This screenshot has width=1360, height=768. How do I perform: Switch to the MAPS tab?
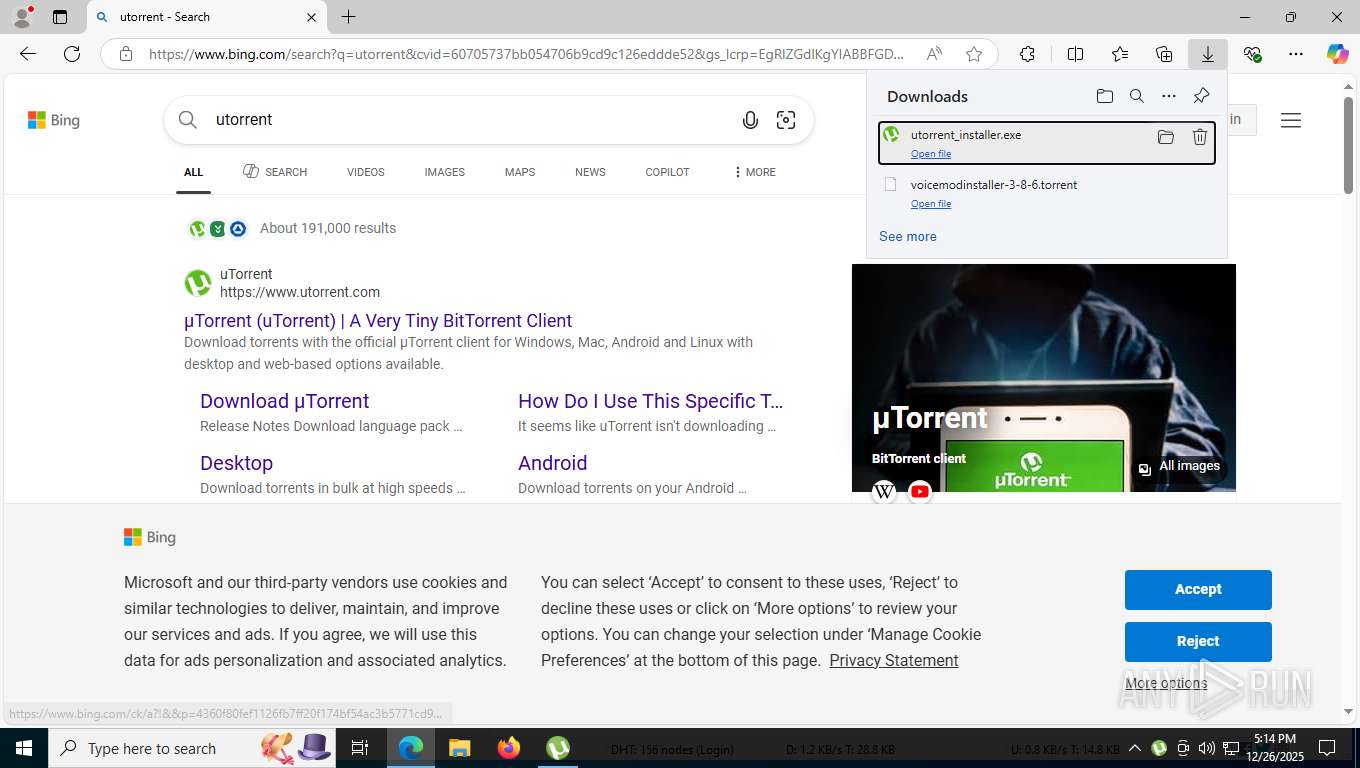click(x=520, y=172)
